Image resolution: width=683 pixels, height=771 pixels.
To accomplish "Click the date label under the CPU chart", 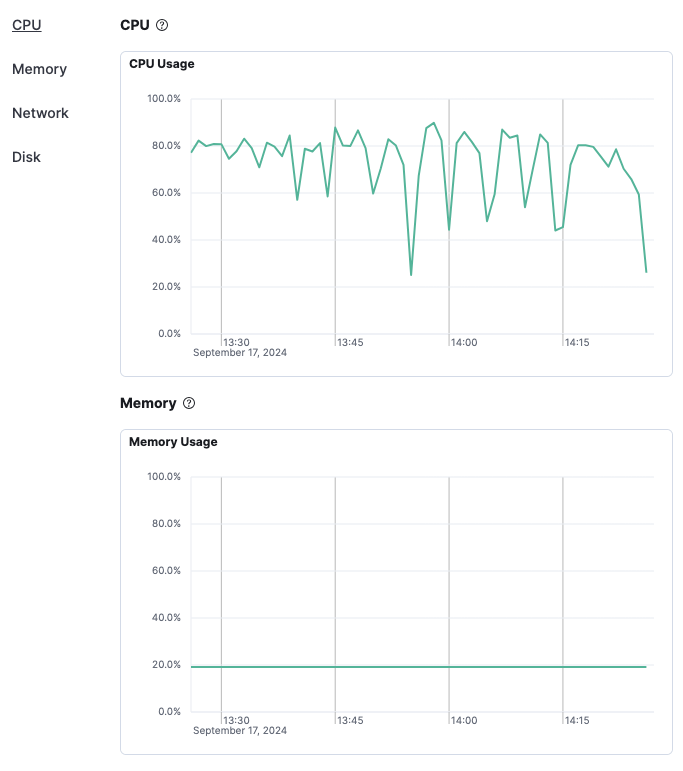I will pyautogui.click(x=240, y=353).
